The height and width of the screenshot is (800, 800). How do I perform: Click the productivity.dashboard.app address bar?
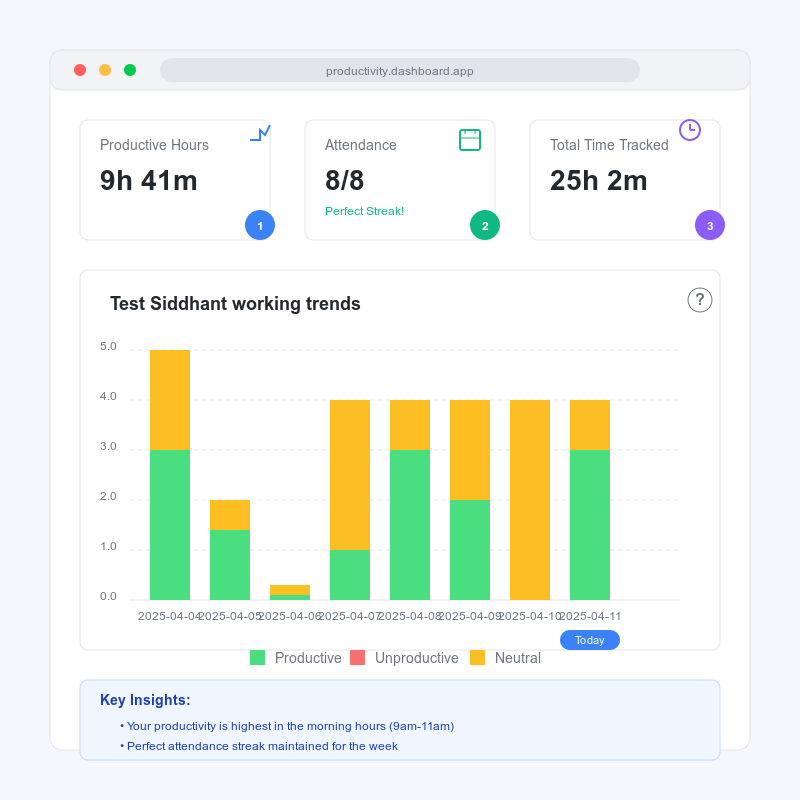(399, 70)
